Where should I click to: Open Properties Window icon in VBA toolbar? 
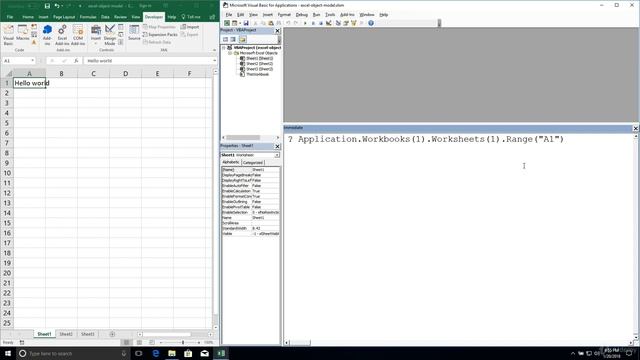point(346,23)
